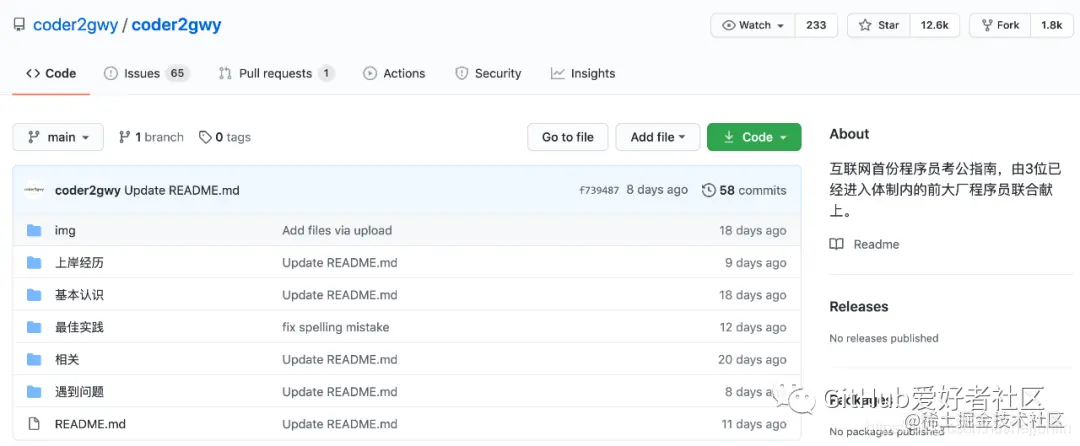Click the folder icon for 相关
The height and width of the screenshot is (446, 1080).
pyautogui.click(x=34, y=359)
